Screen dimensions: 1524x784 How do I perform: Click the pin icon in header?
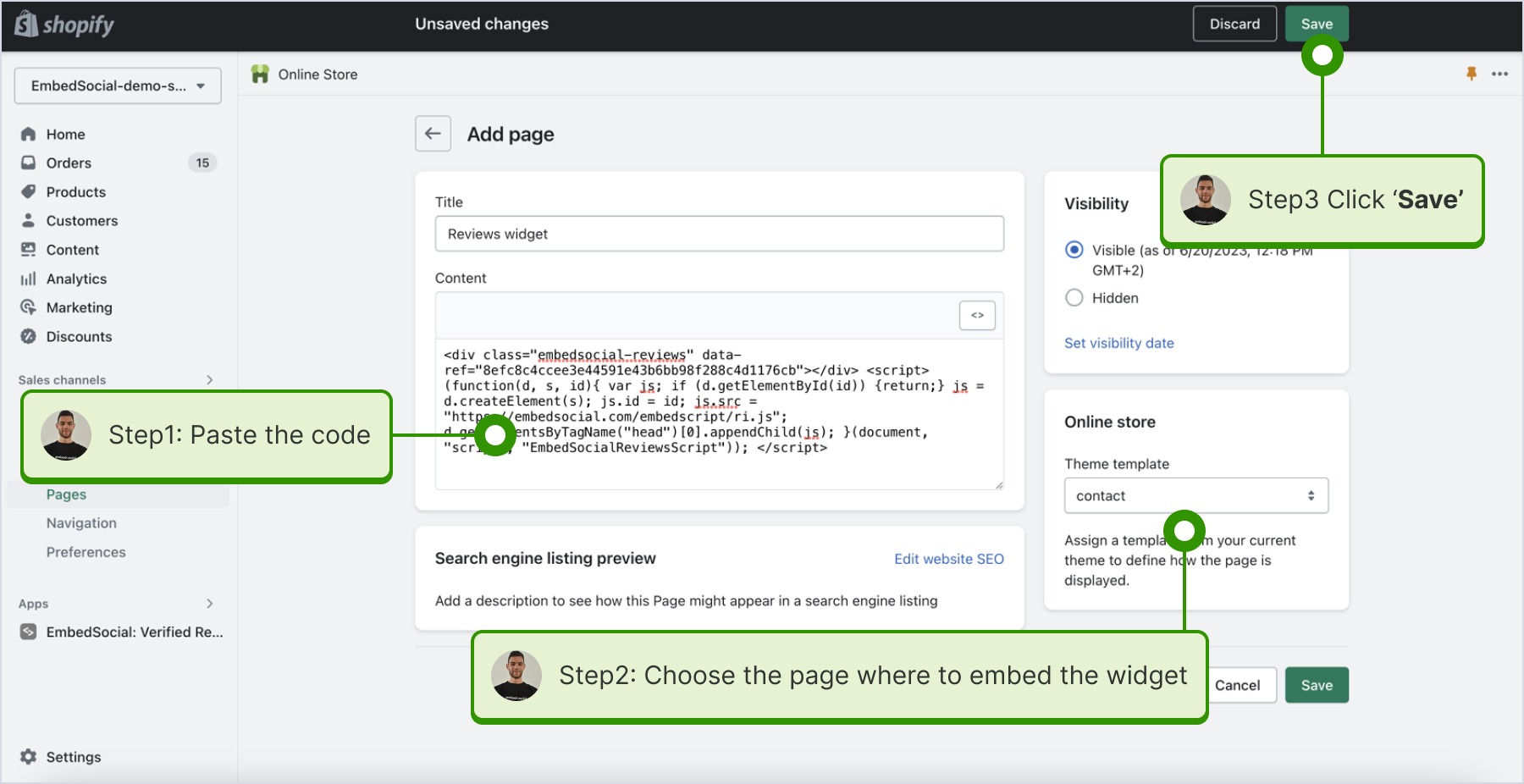point(1472,74)
